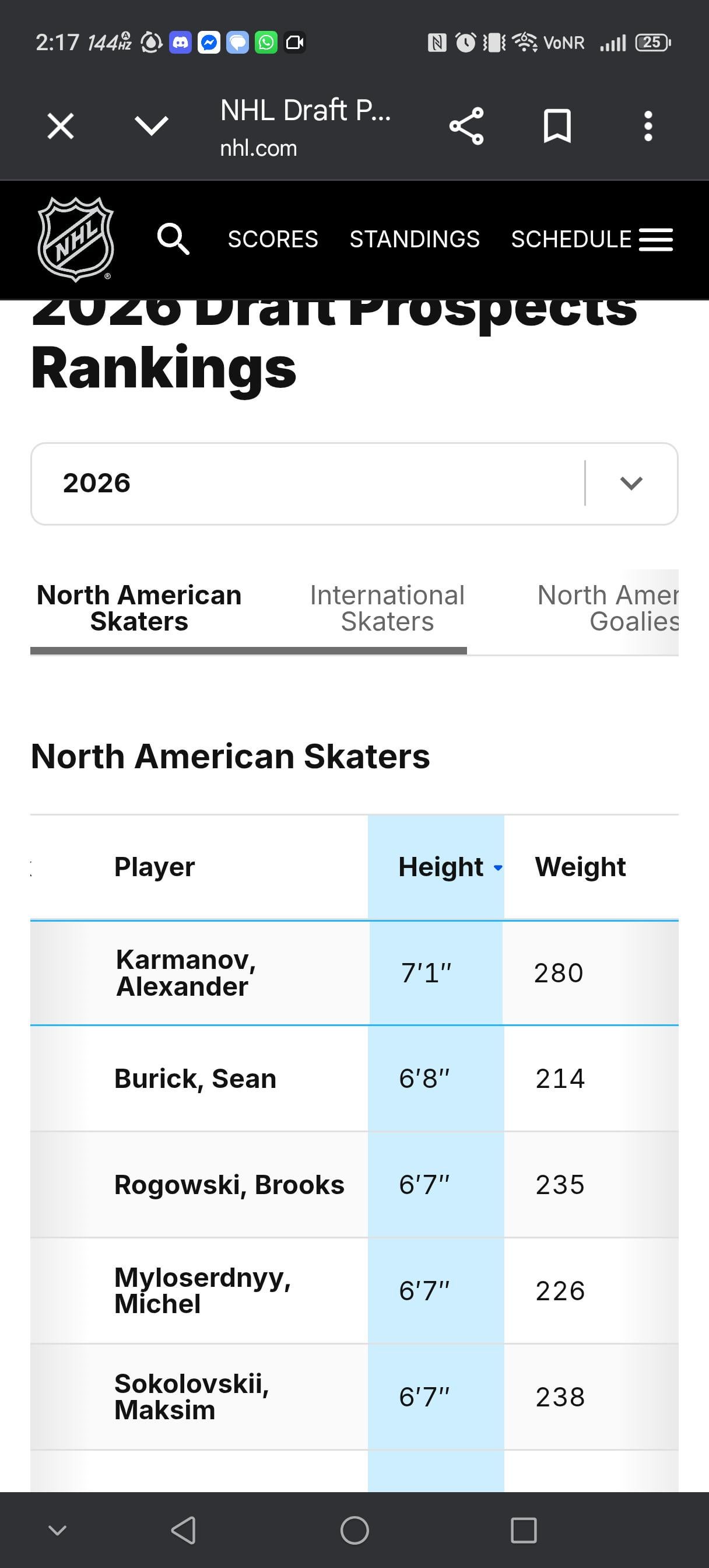Sort table by Height column

441,867
